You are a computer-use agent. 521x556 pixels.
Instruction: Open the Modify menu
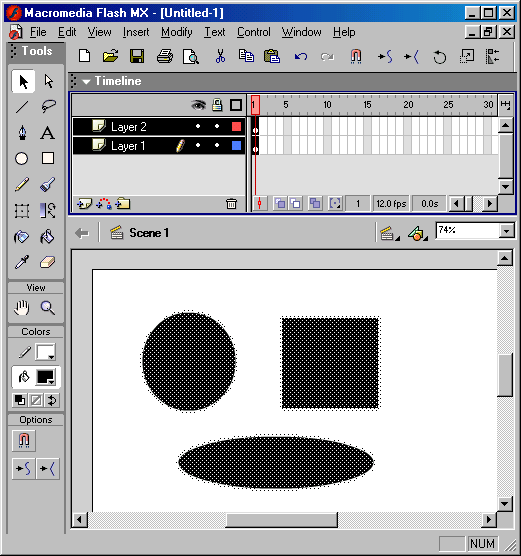click(x=177, y=32)
